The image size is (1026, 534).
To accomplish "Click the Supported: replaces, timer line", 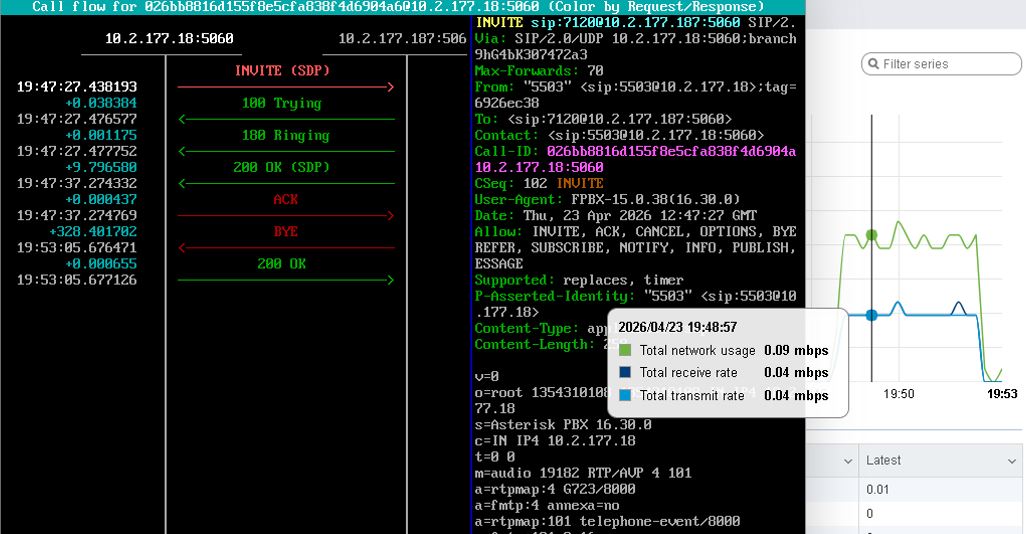I will tap(579, 280).
